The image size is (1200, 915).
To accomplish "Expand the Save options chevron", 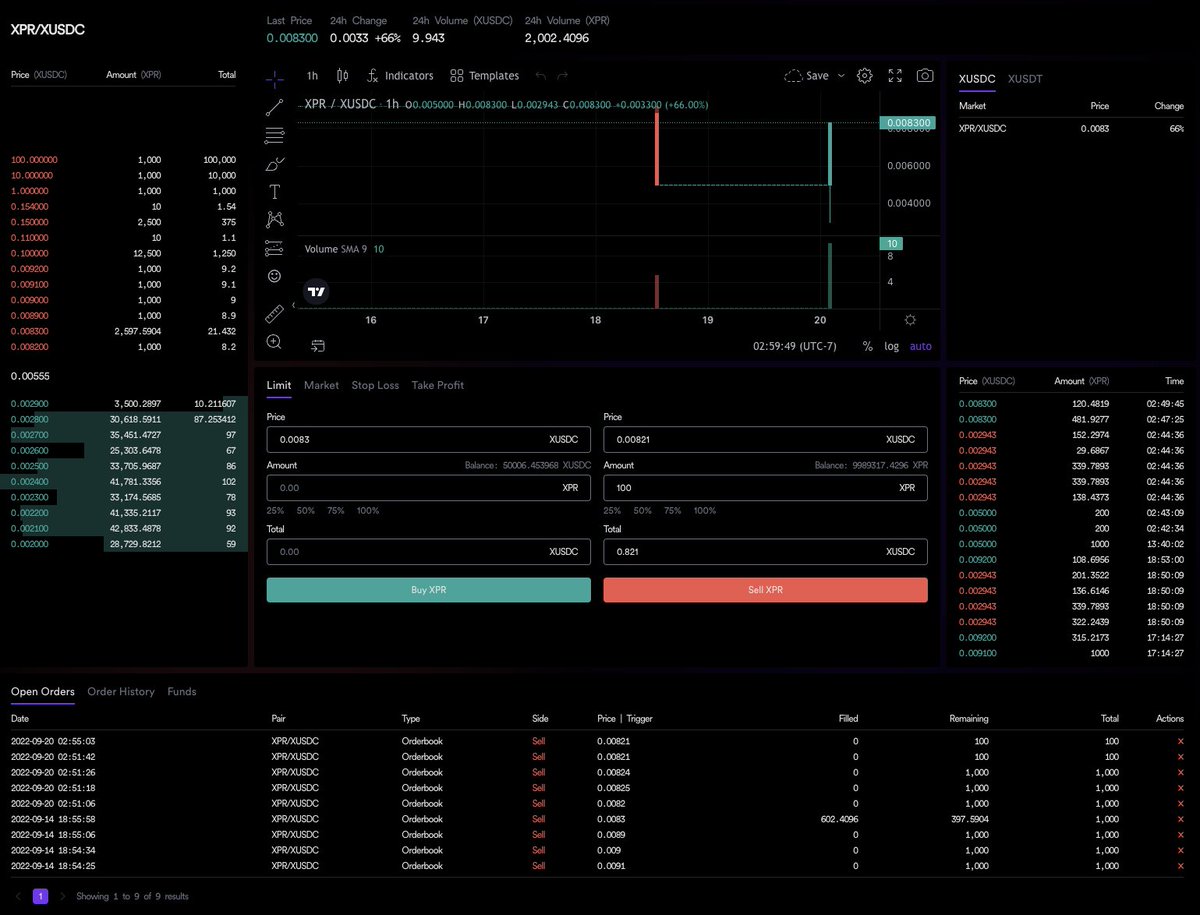I will click(x=841, y=76).
